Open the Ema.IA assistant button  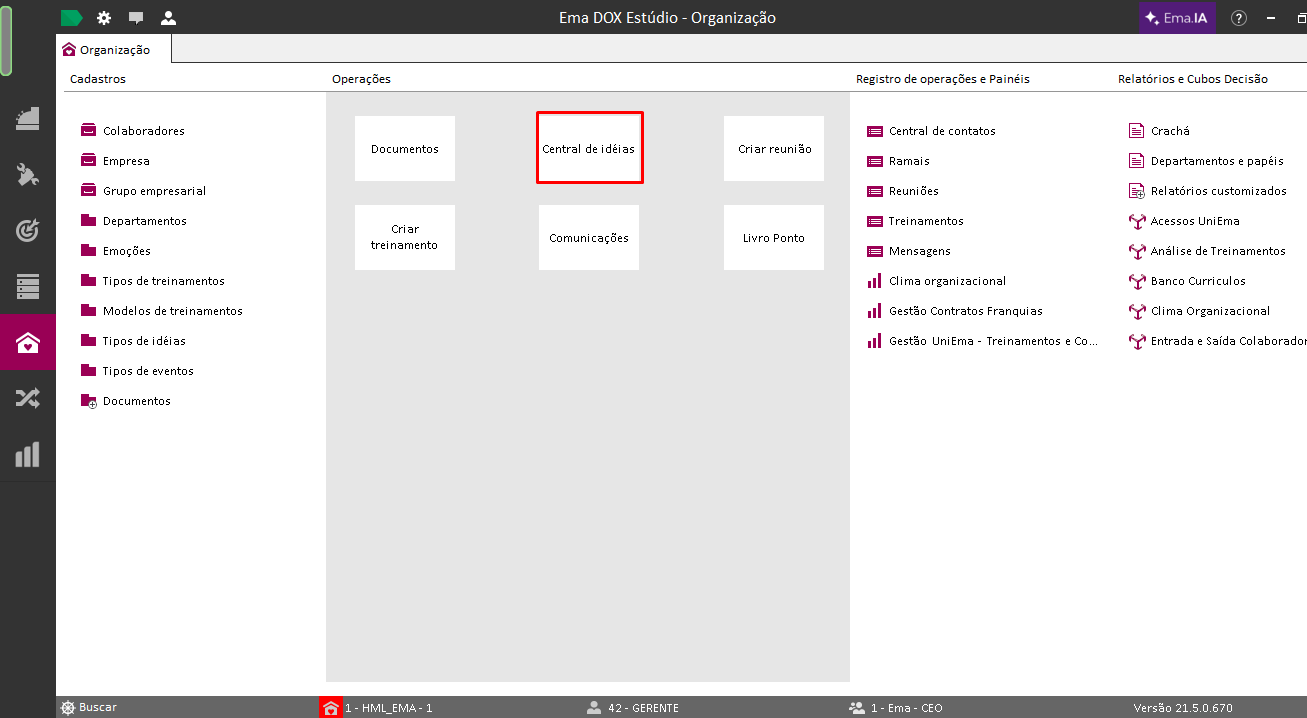[x=1177, y=18]
